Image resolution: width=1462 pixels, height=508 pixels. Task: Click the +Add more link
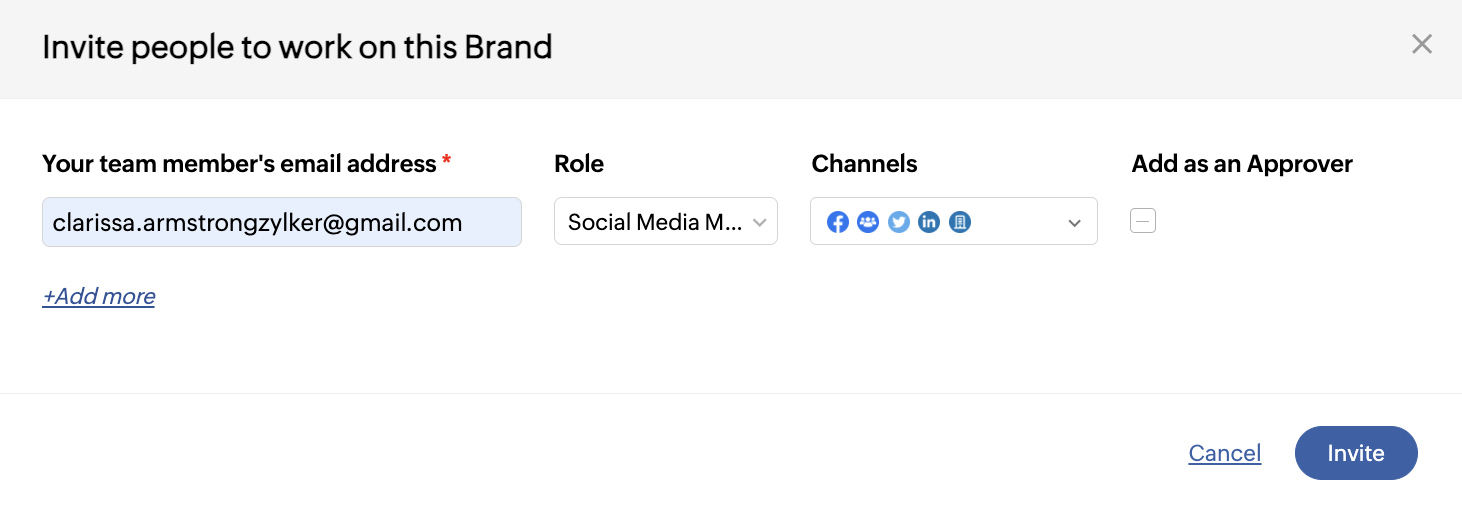coord(99,296)
